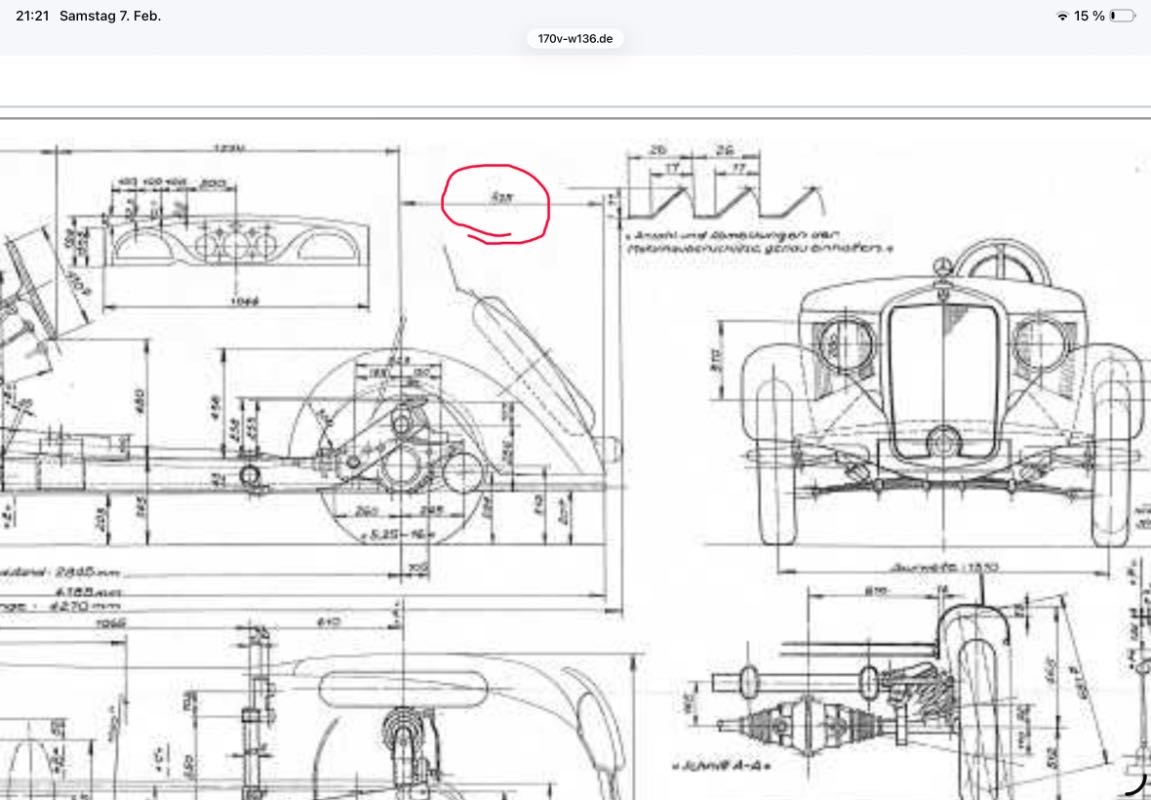Click the dashboard panel with three gauges
Viewport: 1151px width, 800px height.
233,243
